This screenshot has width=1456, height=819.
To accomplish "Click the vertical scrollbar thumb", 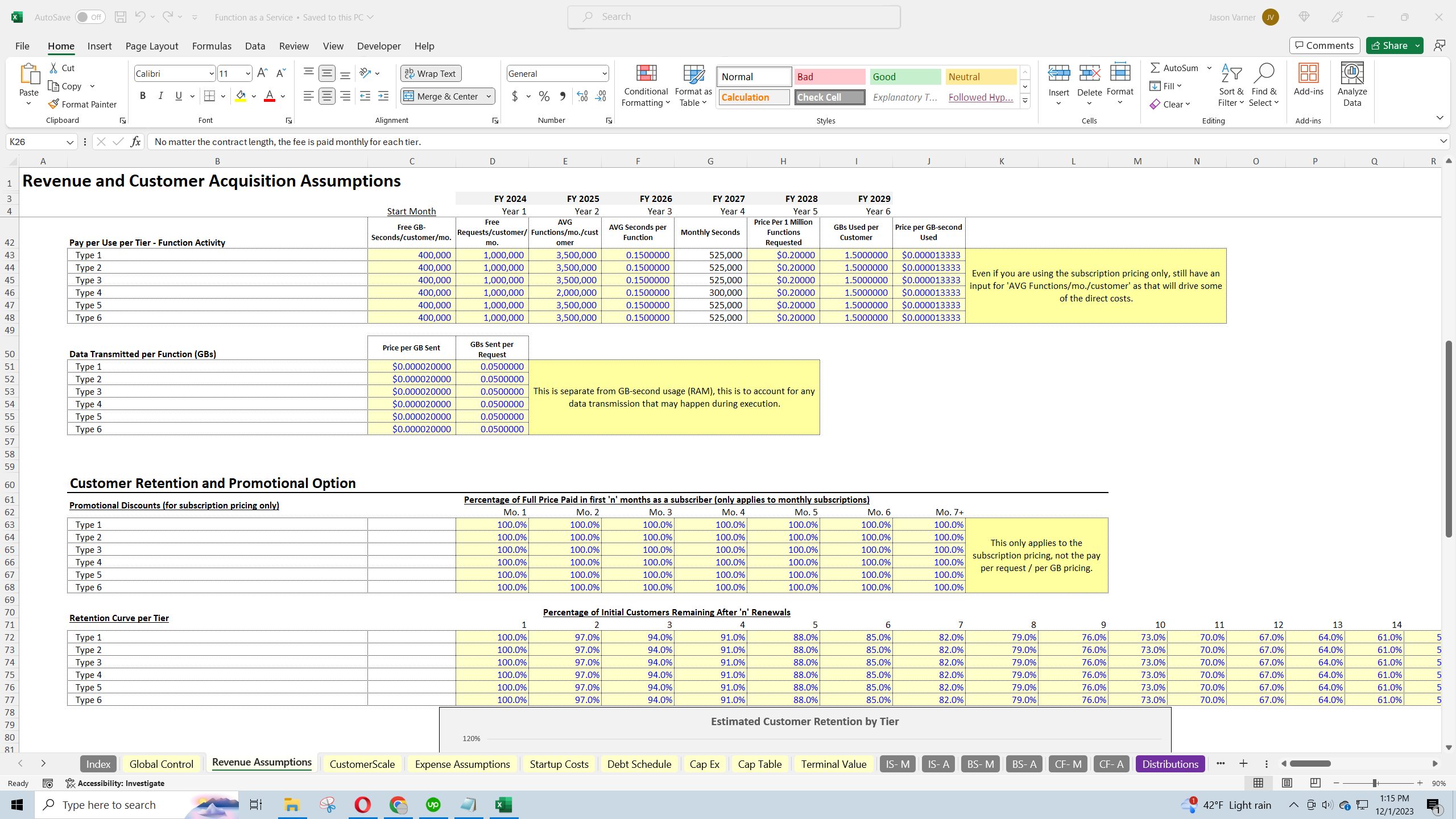I will (1449, 439).
